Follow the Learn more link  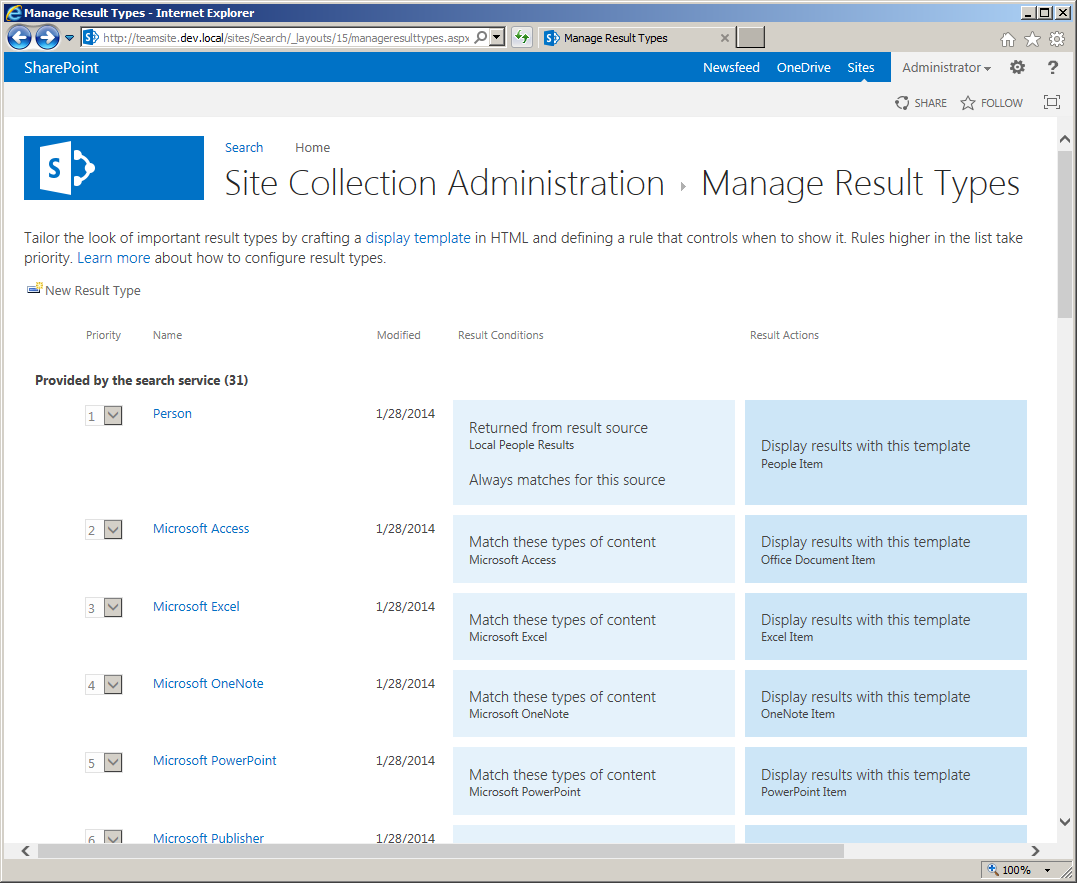113,258
